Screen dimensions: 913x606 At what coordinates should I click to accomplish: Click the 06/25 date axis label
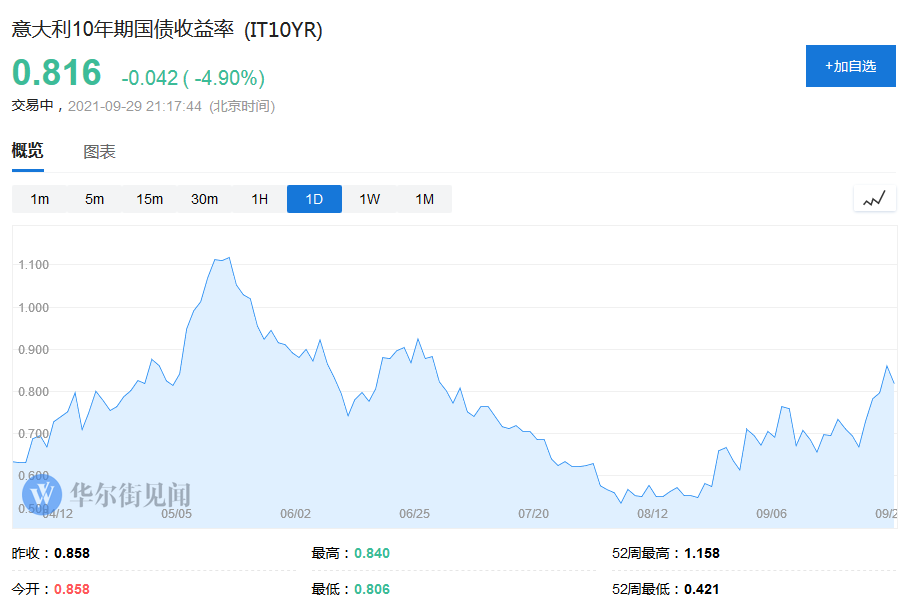pos(414,513)
